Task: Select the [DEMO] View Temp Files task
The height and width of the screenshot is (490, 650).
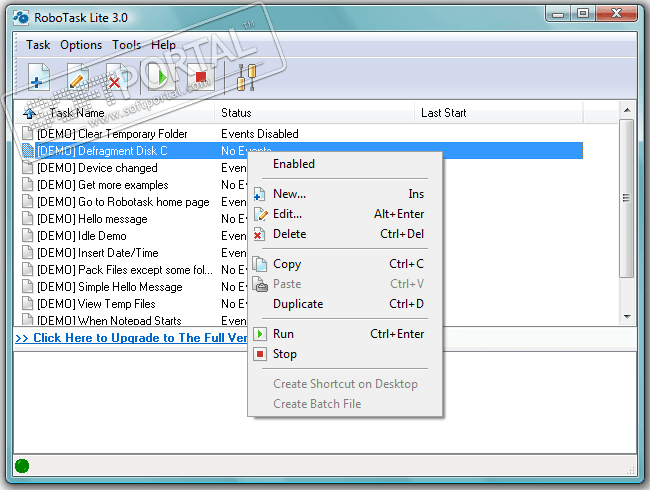Action: (x=96, y=304)
